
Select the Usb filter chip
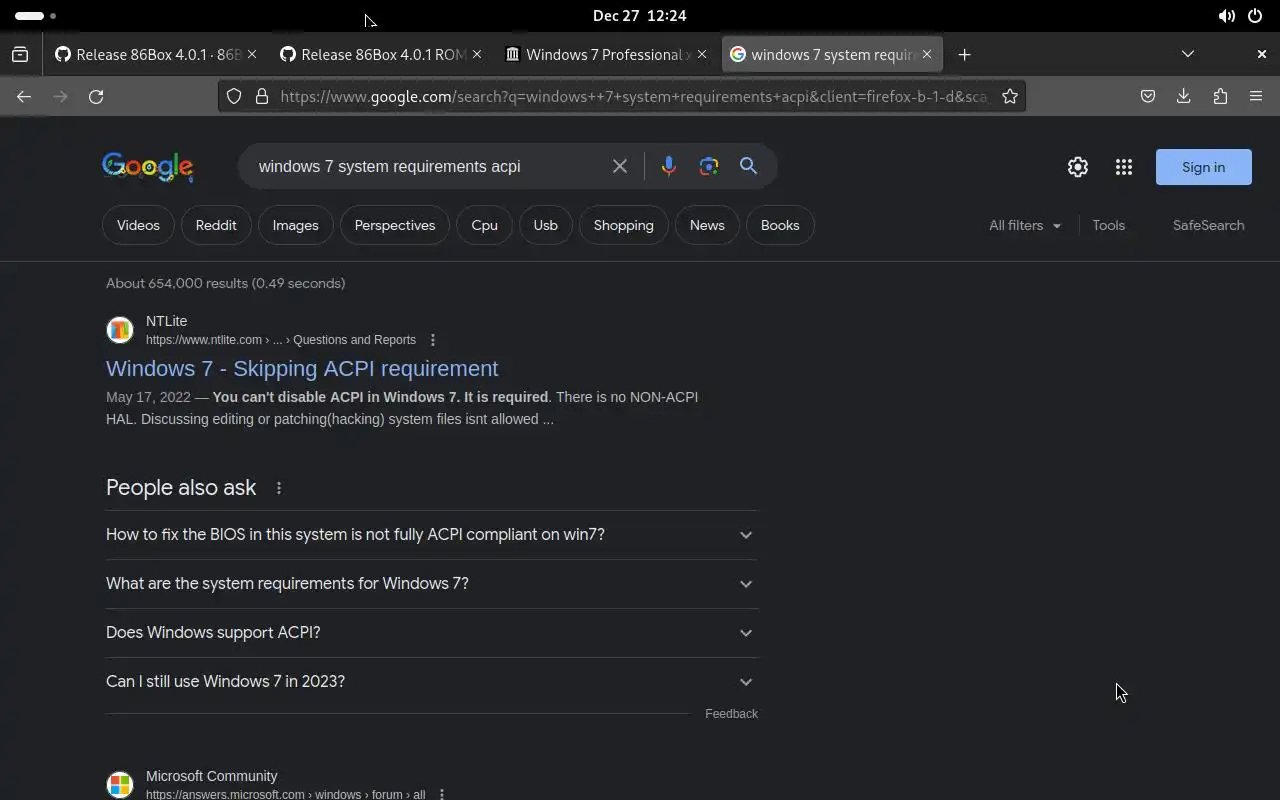tap(545, 225)
